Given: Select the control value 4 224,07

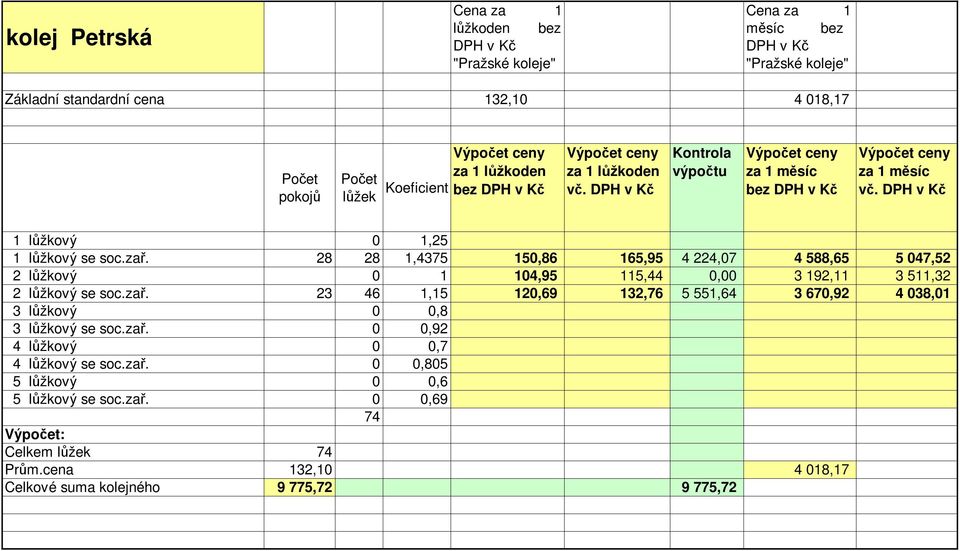Looking at the screenshot, I should 709,258.
